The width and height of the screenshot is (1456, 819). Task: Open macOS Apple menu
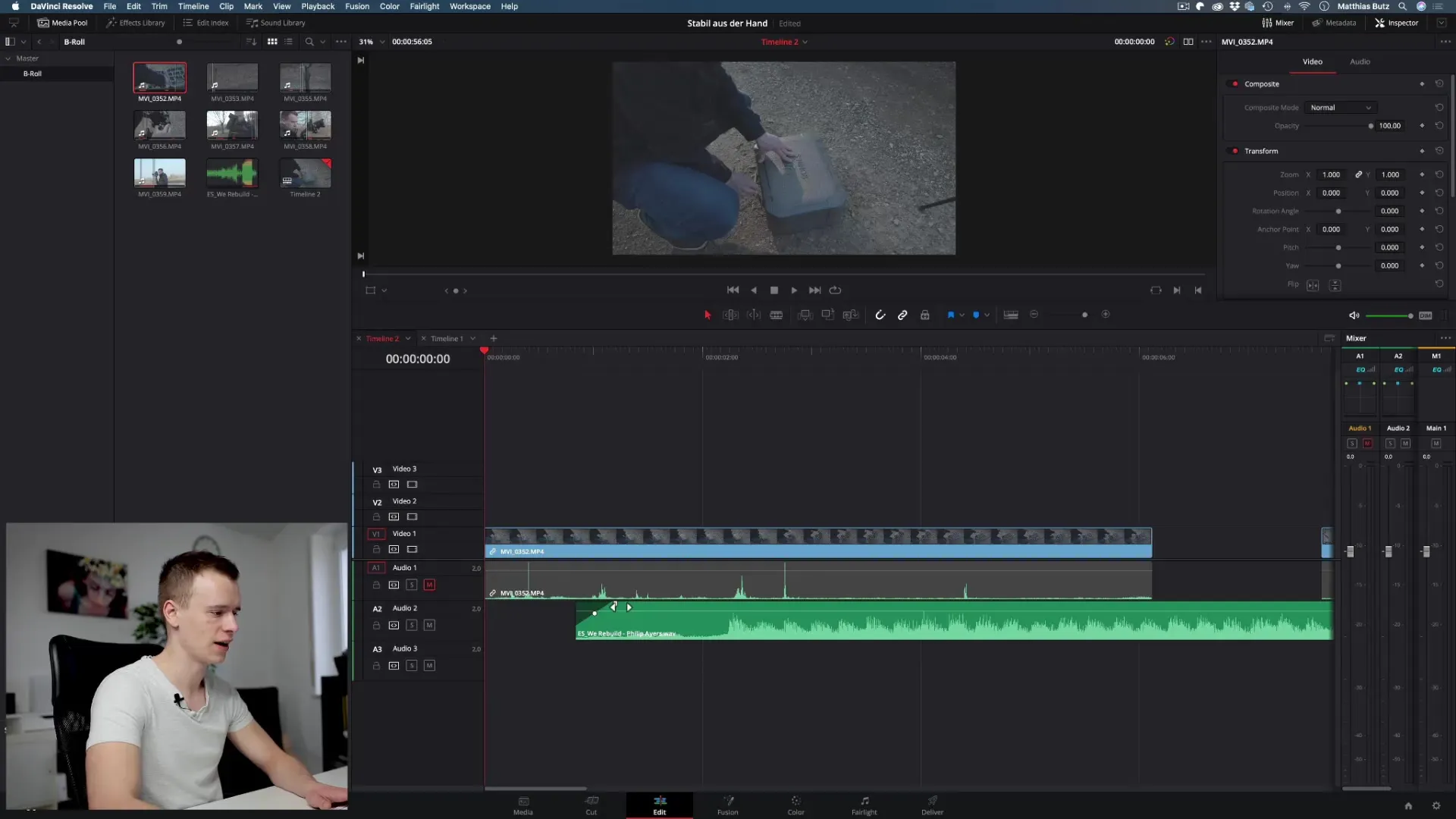[15, 6]
